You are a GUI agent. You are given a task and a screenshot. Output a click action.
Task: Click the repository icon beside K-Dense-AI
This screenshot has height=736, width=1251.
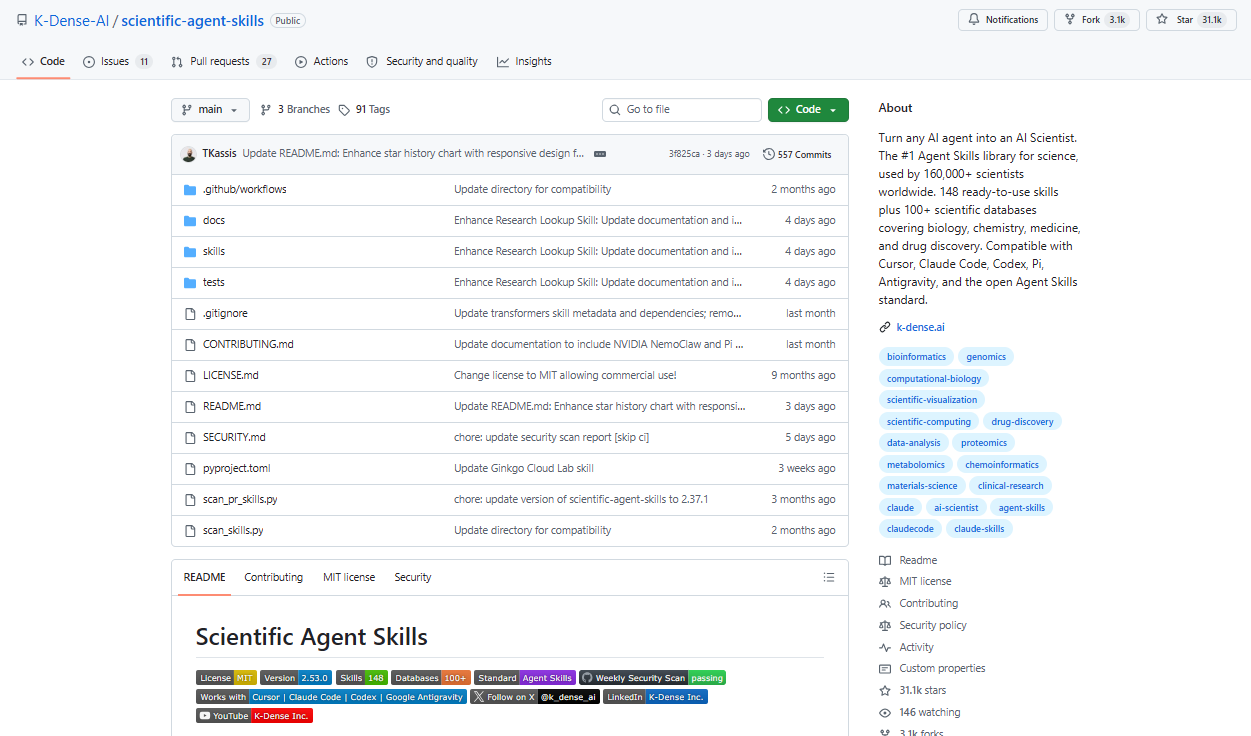coord(22,20)
